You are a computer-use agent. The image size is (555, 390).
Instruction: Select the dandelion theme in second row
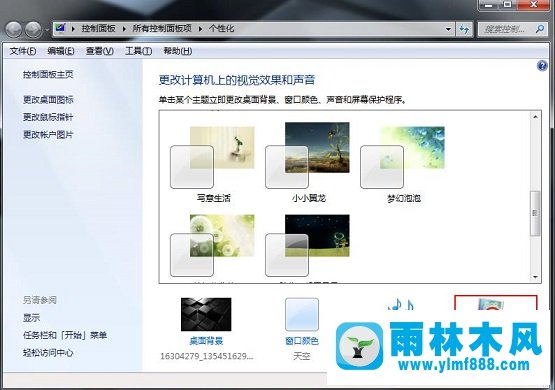tap(213, 246)
